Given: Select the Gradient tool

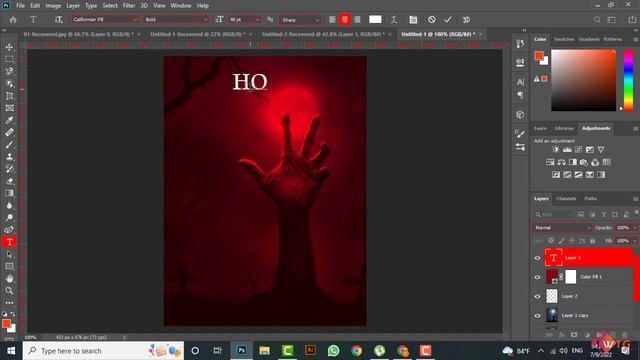Looking at the screenshot, I should [9, 193].
